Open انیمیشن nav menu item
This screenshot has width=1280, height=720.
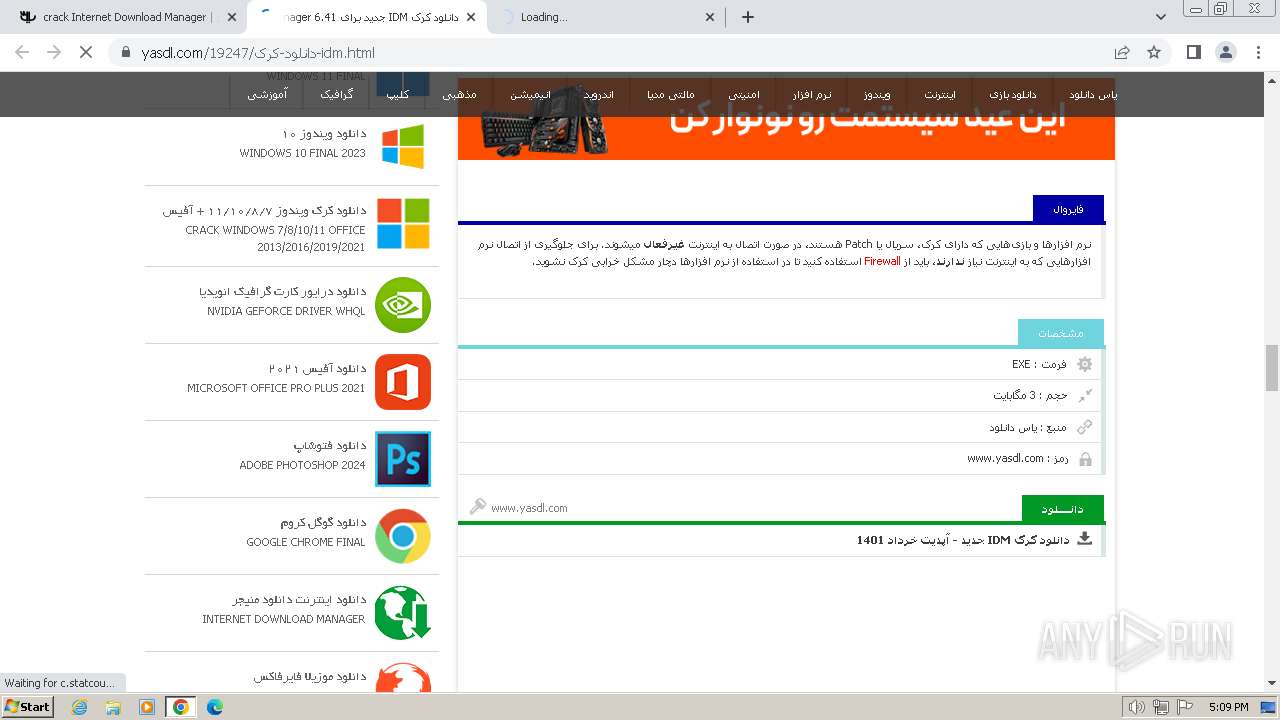pos(530,95)
